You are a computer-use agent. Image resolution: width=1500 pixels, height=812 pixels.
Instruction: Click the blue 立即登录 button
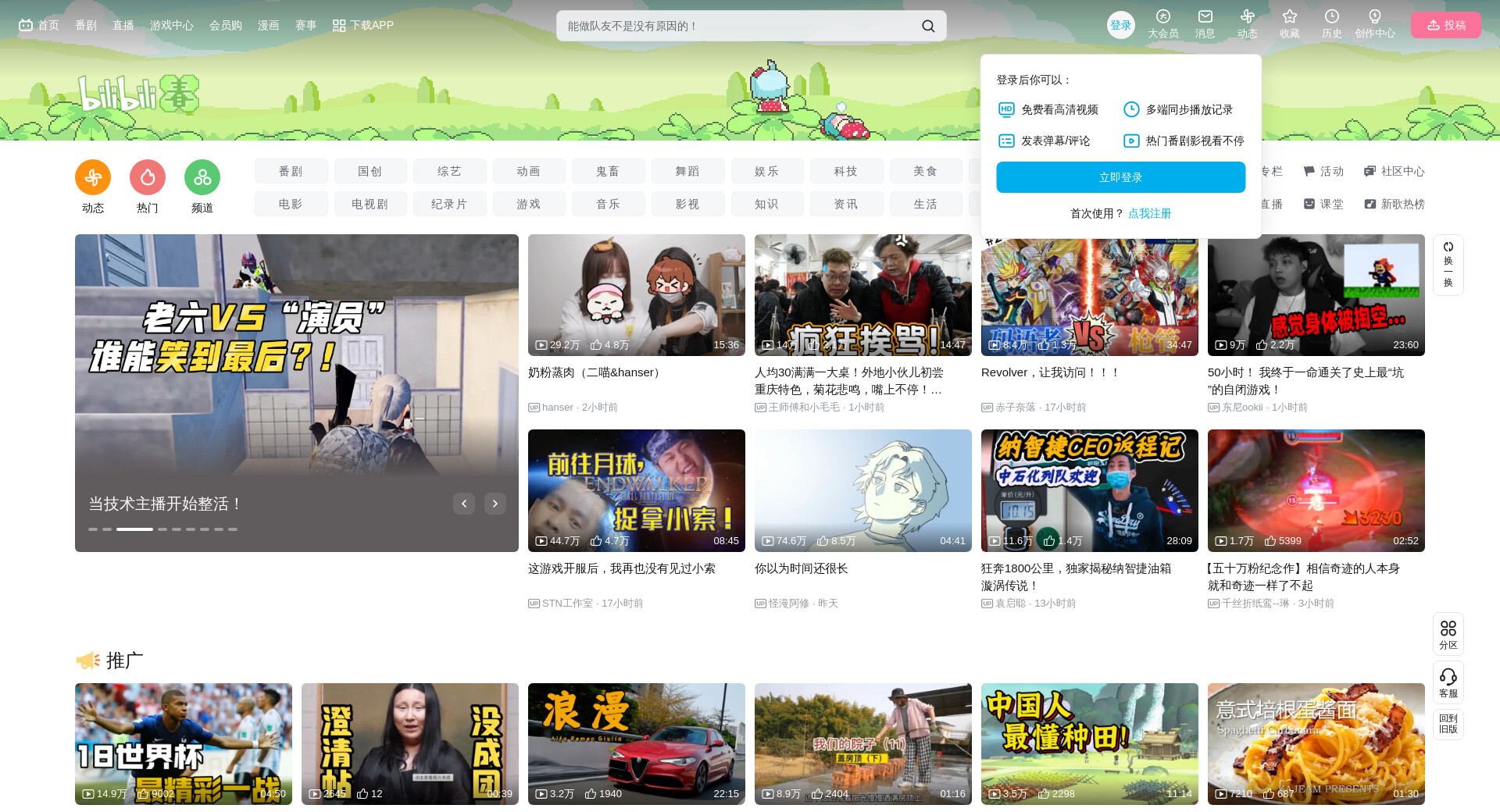pyautogui.click(x=1121, y=177)
